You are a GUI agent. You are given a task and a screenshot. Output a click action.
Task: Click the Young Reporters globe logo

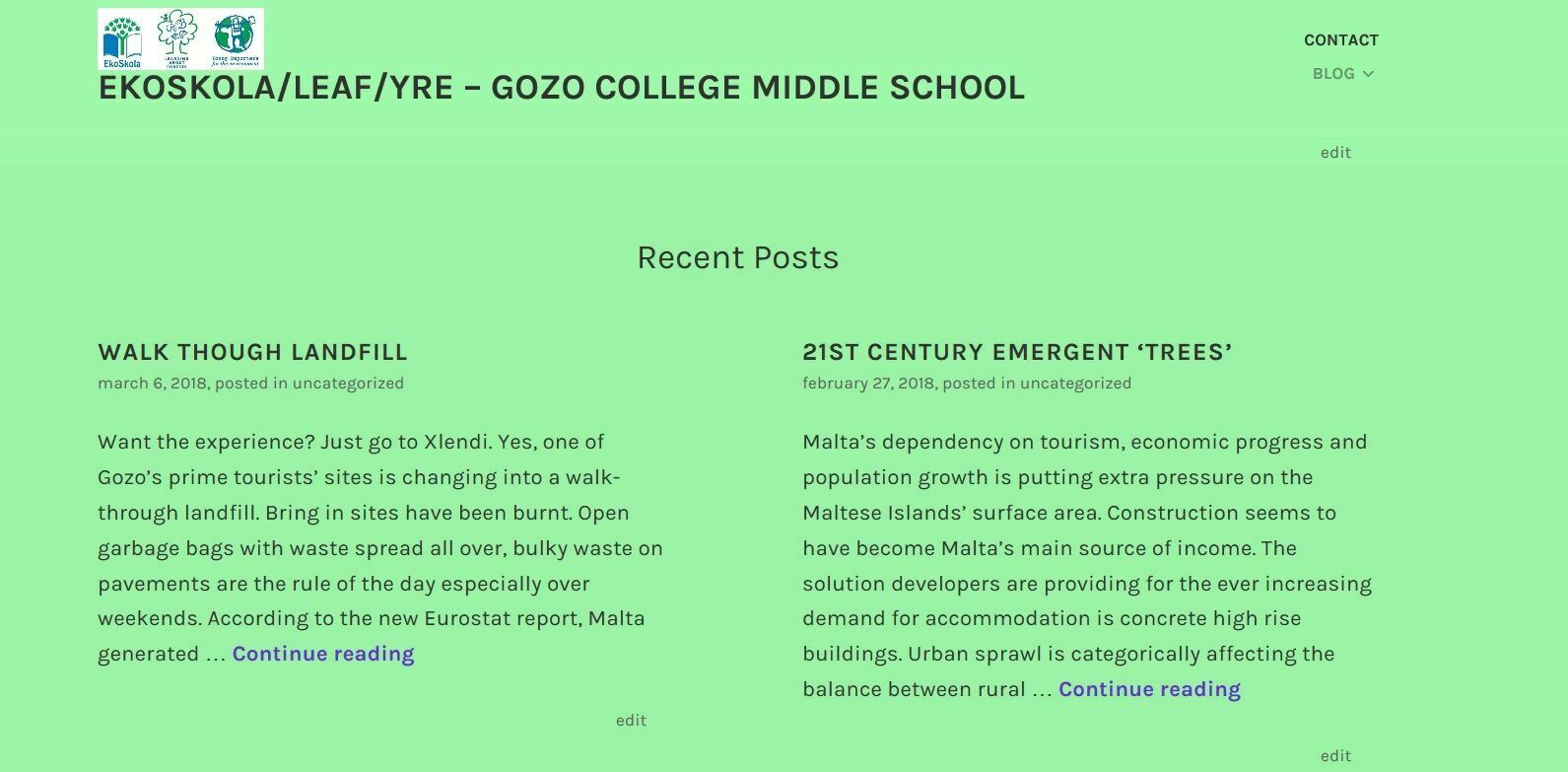point(235,37)
